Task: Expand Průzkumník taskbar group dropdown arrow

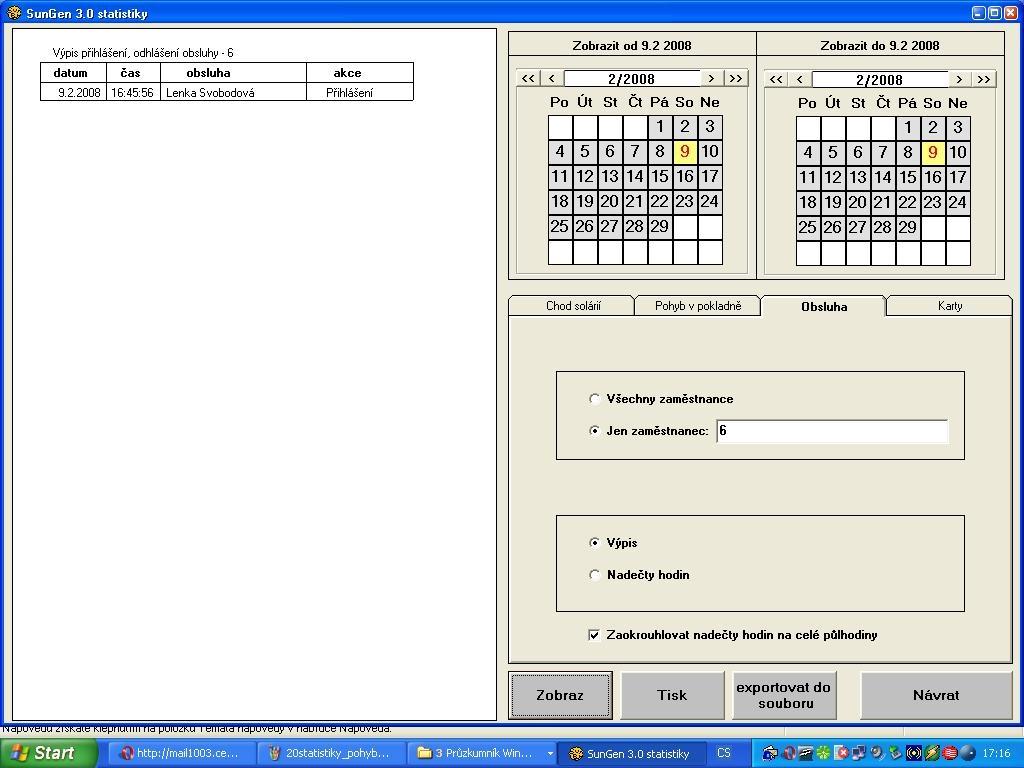Action: tap(551, 753)
